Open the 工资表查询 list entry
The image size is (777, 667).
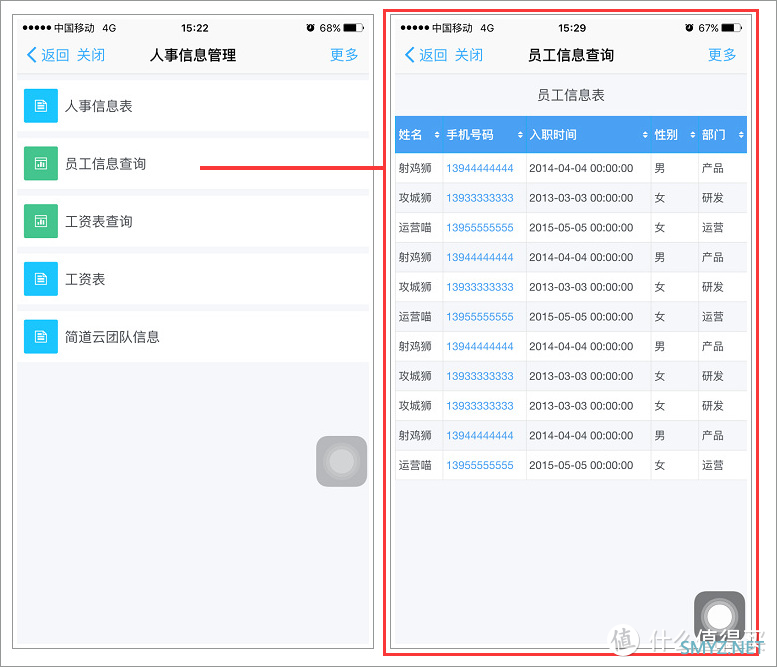click(x=193, y=221)
